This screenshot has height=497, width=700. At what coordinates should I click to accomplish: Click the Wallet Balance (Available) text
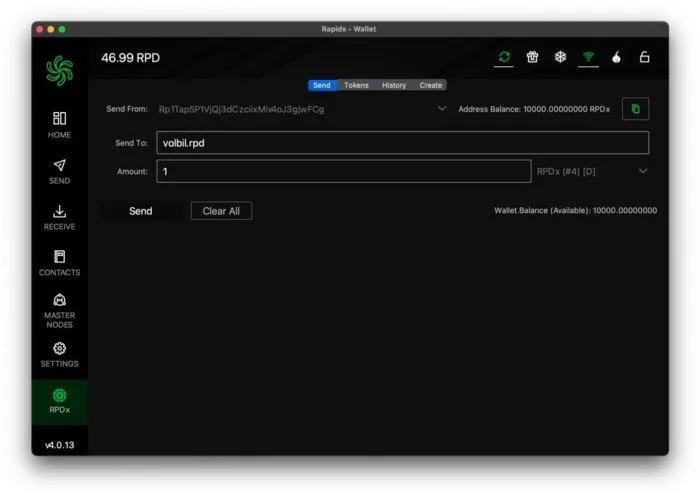coord(575,210)
